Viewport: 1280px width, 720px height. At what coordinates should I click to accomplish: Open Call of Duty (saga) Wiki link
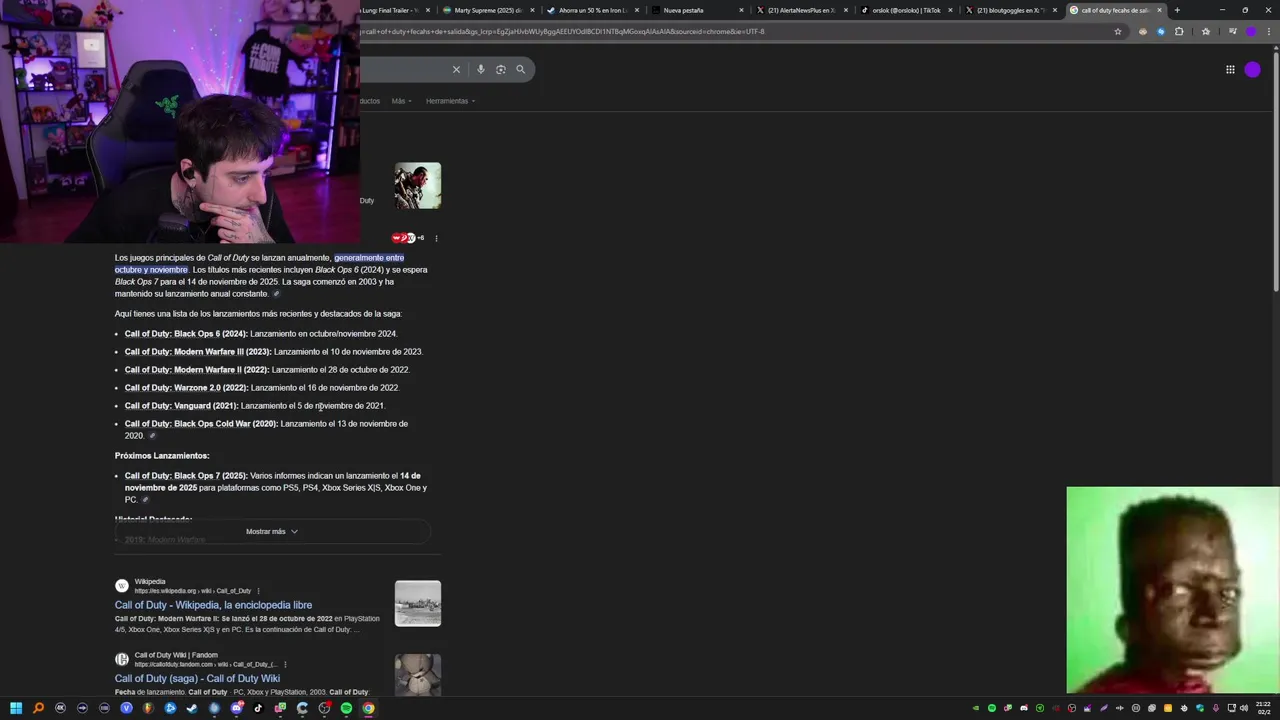point(197,678)
